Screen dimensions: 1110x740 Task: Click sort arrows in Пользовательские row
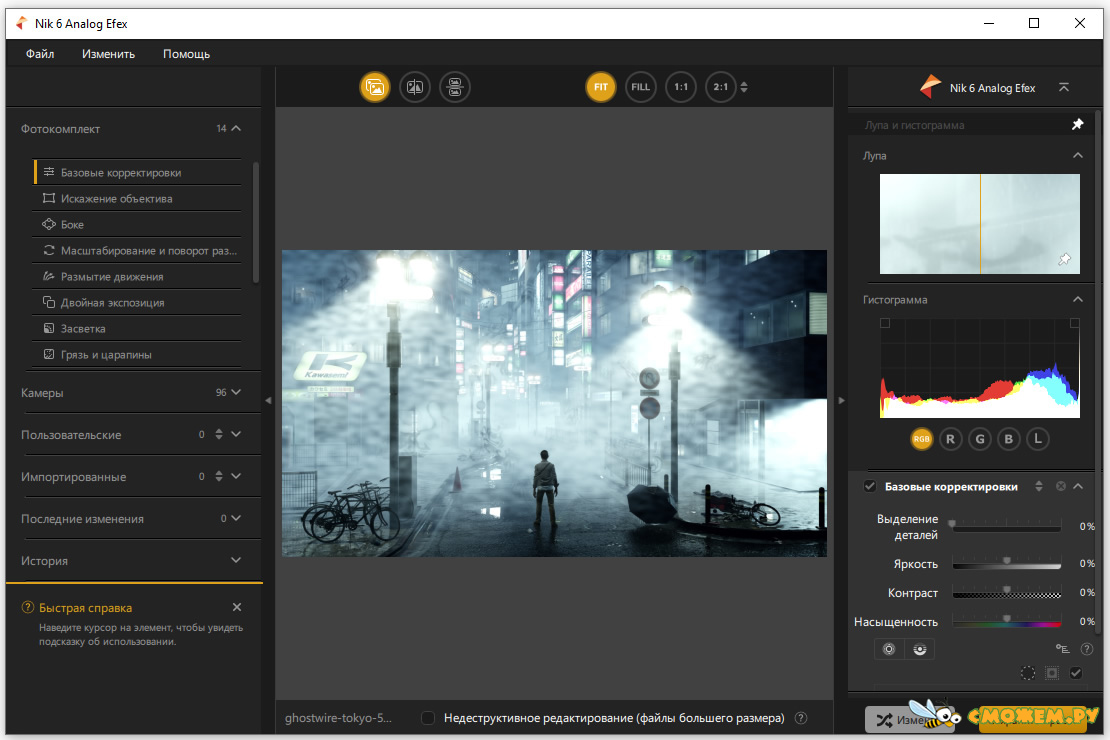(x=219, y=434)
